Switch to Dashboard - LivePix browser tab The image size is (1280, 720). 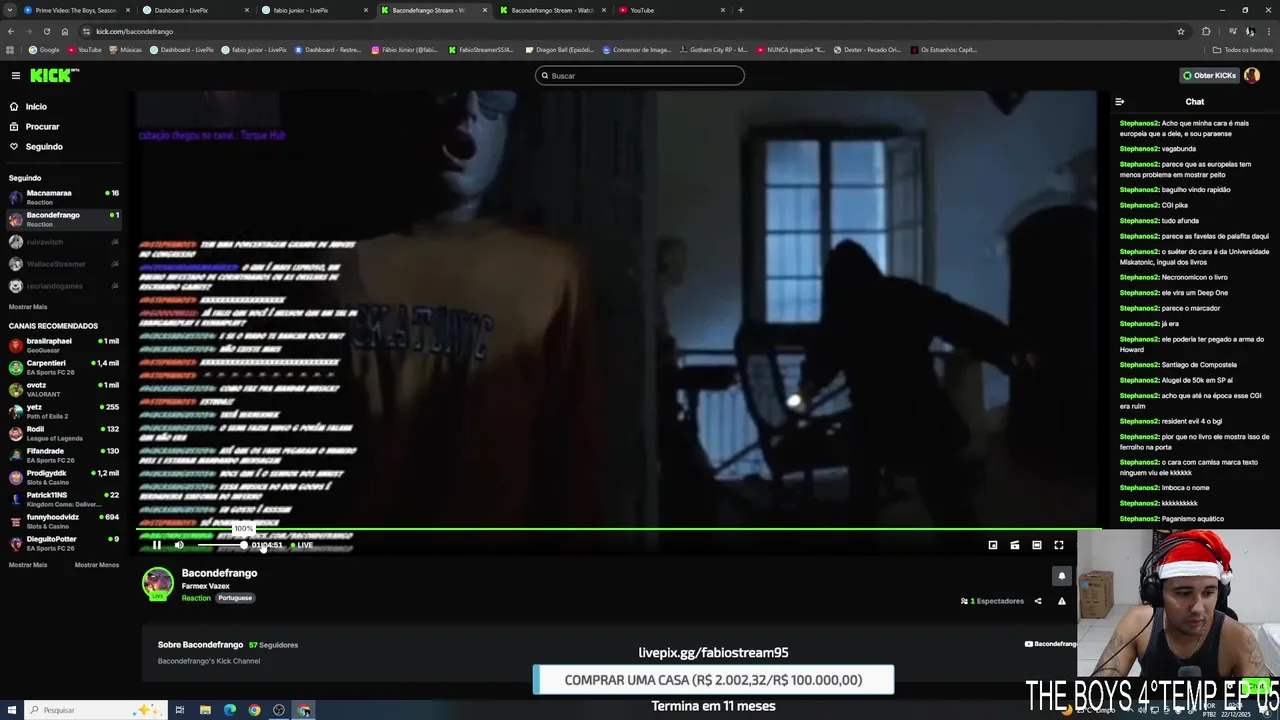(x=194, y=10)
